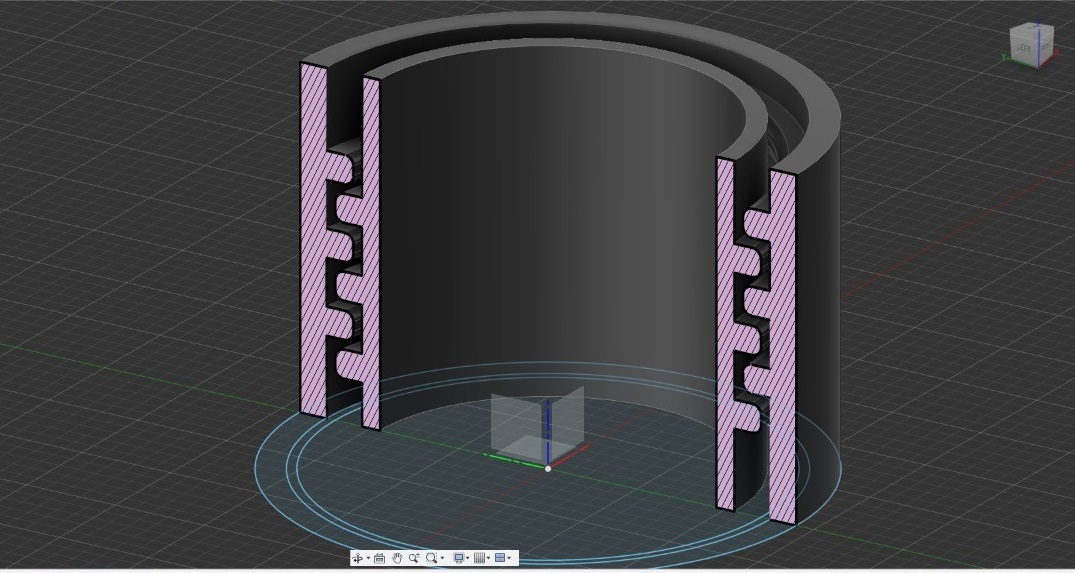Screen dimensions: 1075x573
Task: Open the Viewports layout icon
Action: click(x=500, y=558)
